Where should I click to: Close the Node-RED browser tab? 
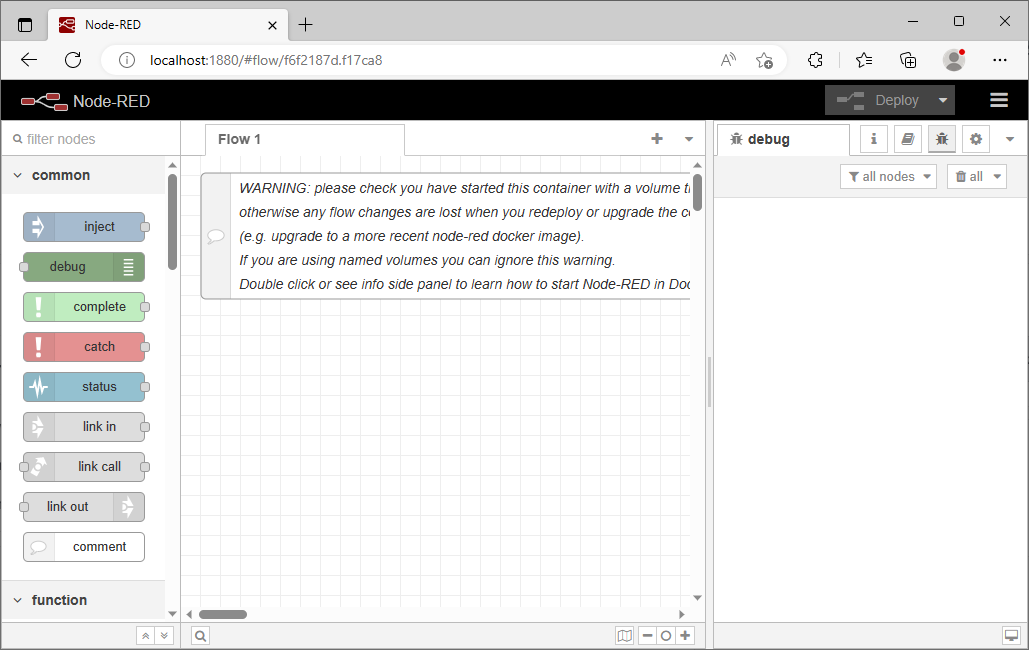pos(272,26)
